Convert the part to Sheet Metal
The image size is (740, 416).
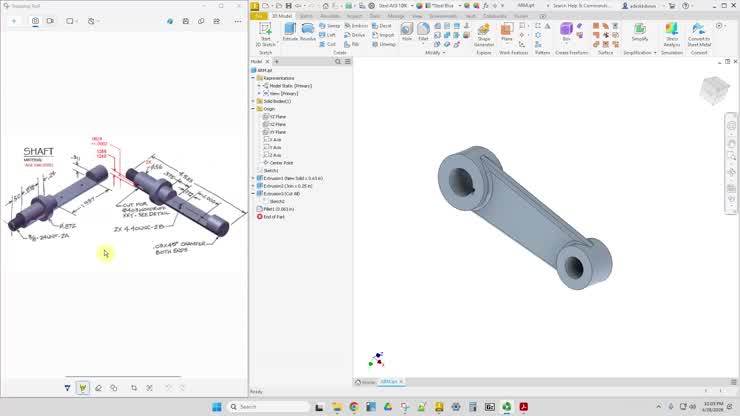click(699, 35)
